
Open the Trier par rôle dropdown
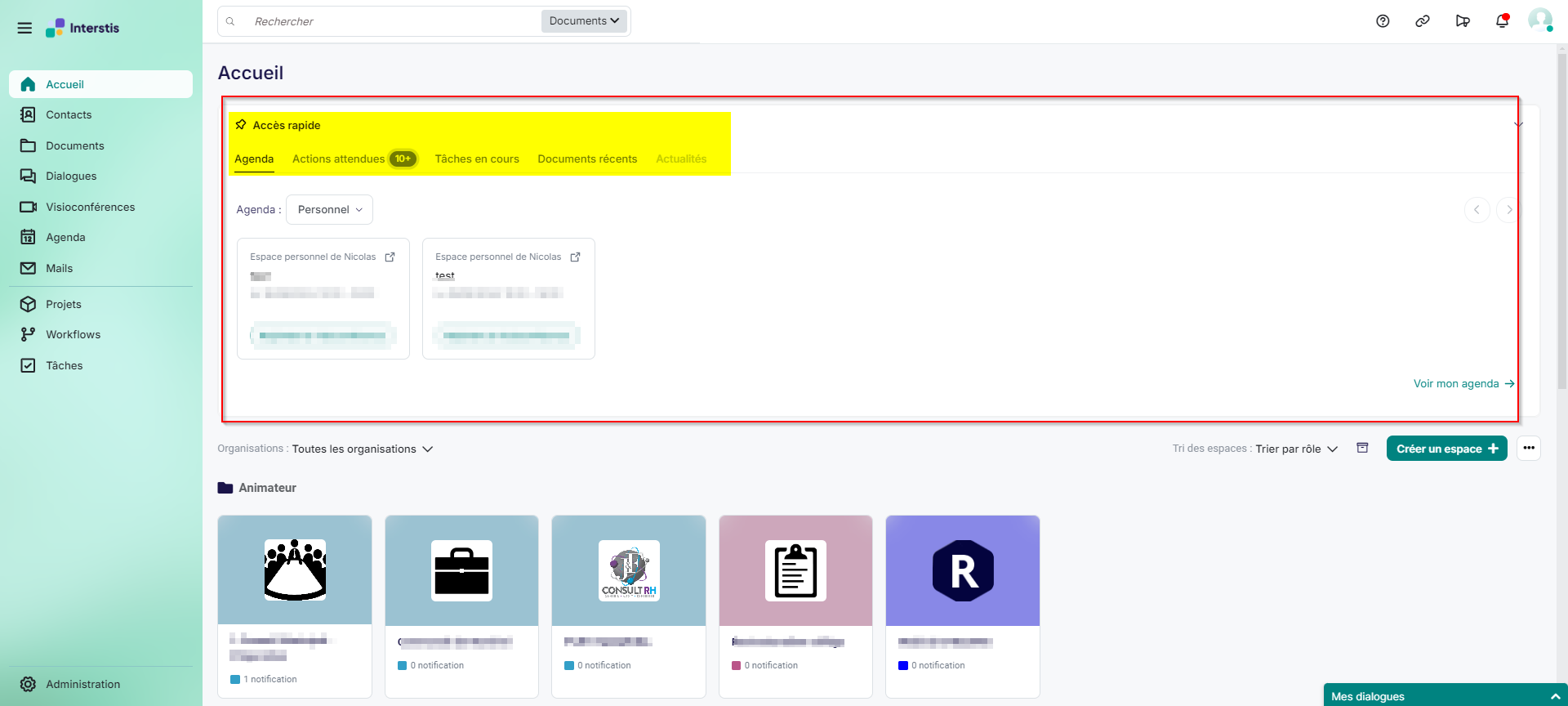[1296, 449]
